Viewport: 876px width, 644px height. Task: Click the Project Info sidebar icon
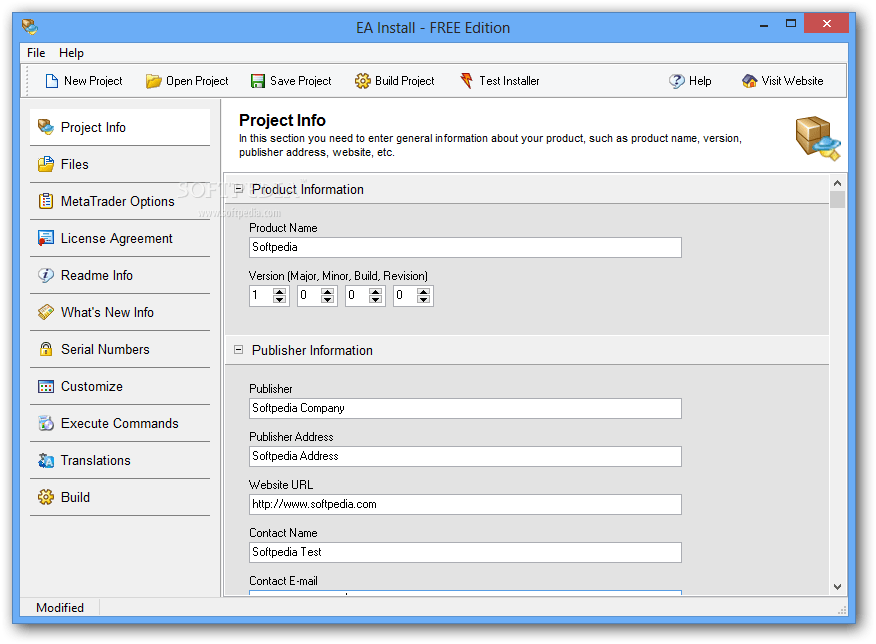[46, 127]
